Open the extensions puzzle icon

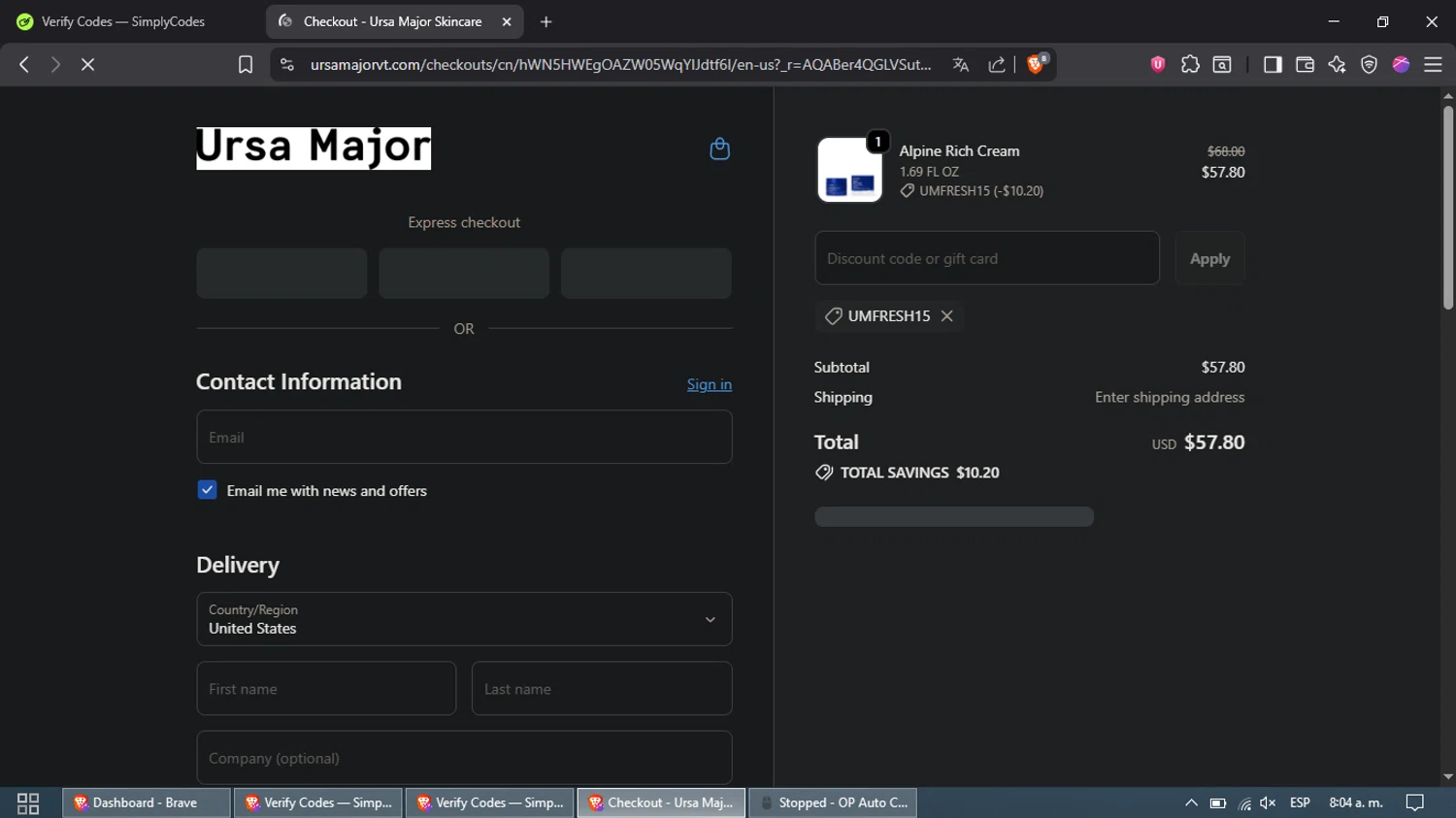(1190, 64)
